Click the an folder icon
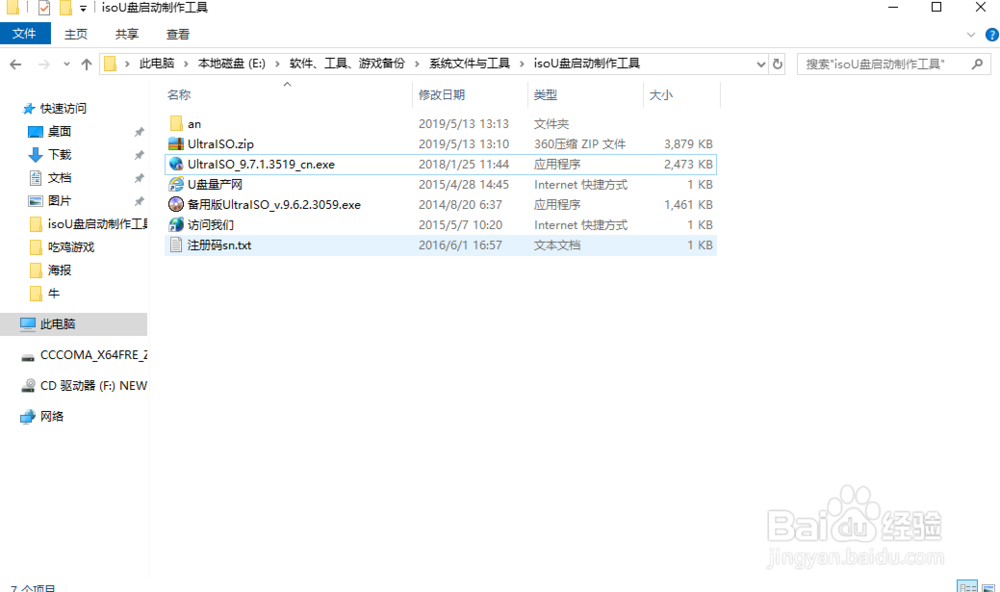This screenshot has width=1000, height=592. 176,124
